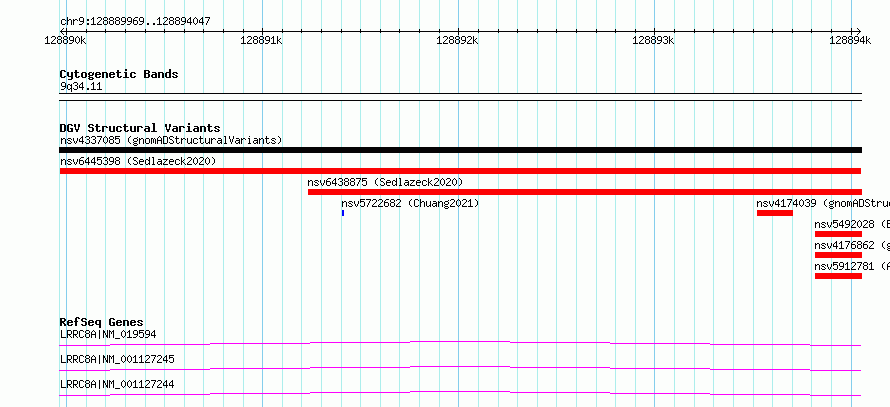The width and height of the screenshot is (890, 407).
Task: Click the nsv5722682 (Chuang2021) label
Action: [410, 203]
